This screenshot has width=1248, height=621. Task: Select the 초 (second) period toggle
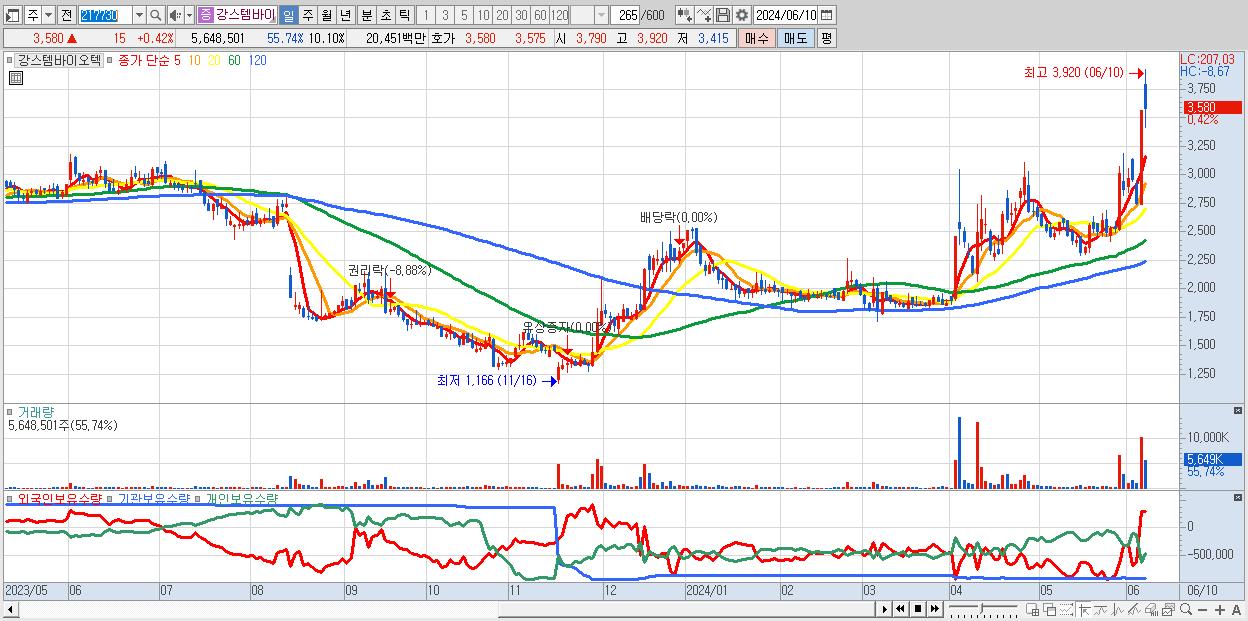pos(385,15)
